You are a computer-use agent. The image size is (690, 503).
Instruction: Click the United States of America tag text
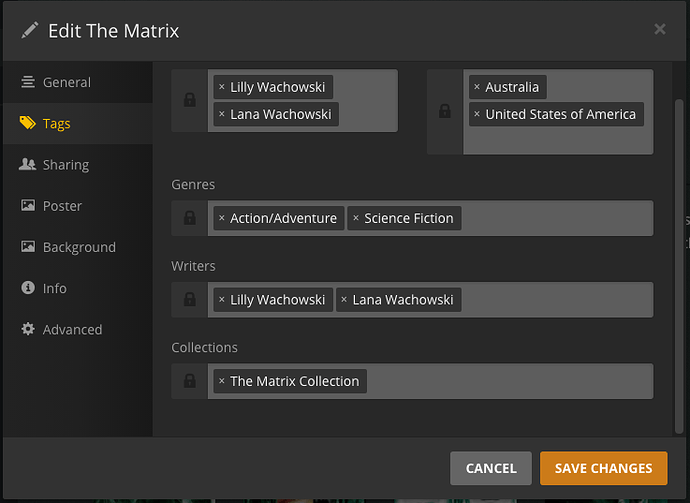tap(561, 114)
